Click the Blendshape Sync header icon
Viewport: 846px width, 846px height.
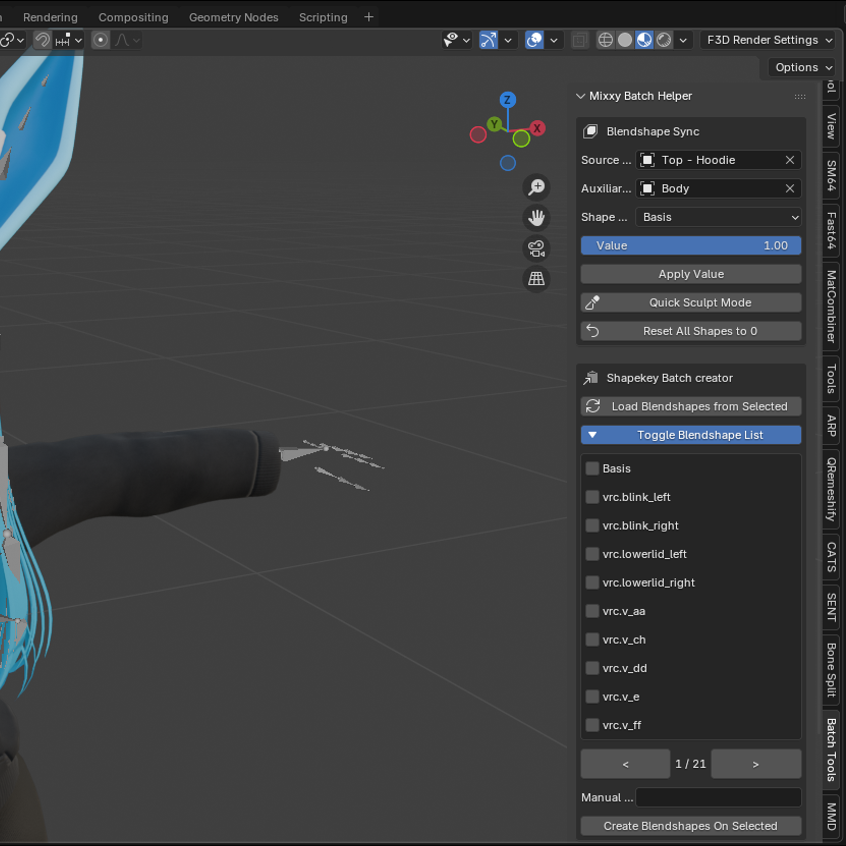click(591, 131)
